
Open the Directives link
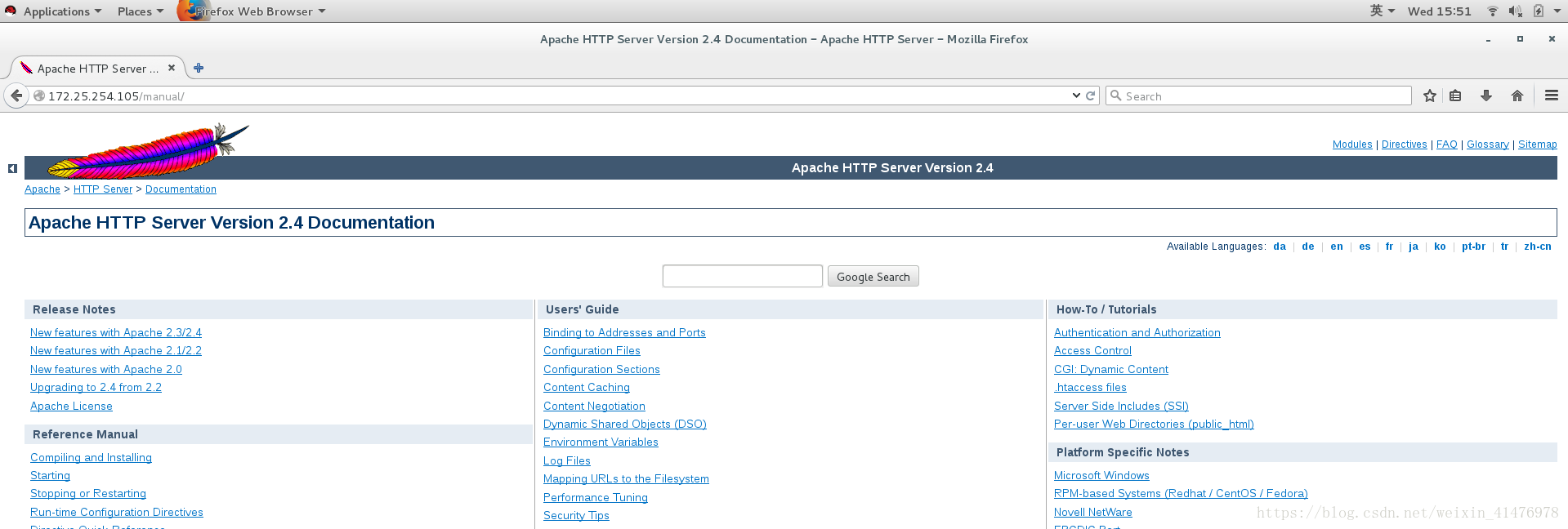1405,144
